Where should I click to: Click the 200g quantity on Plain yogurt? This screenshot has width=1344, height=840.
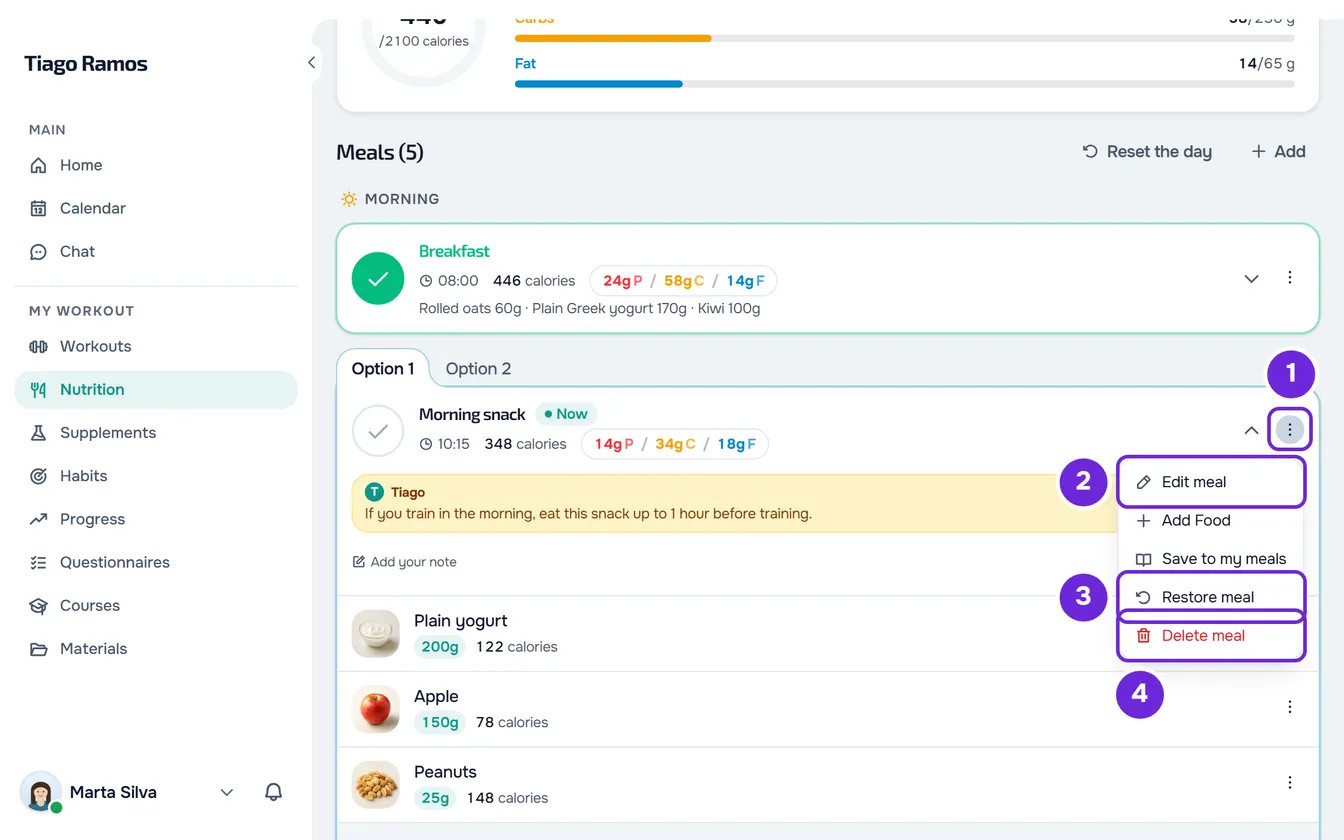click(x=440, y=647)
